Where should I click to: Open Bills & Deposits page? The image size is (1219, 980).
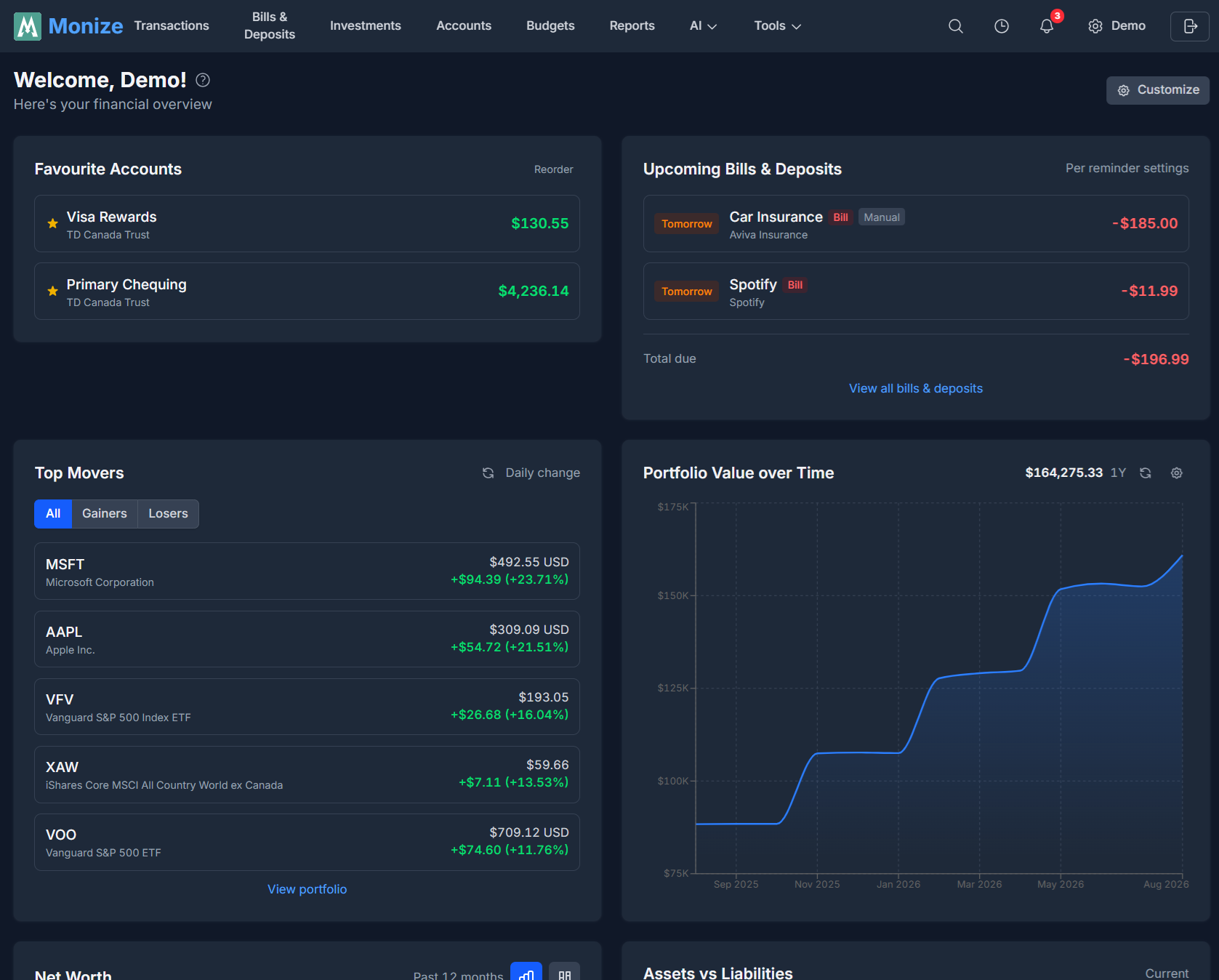click(x=270, y=26)
